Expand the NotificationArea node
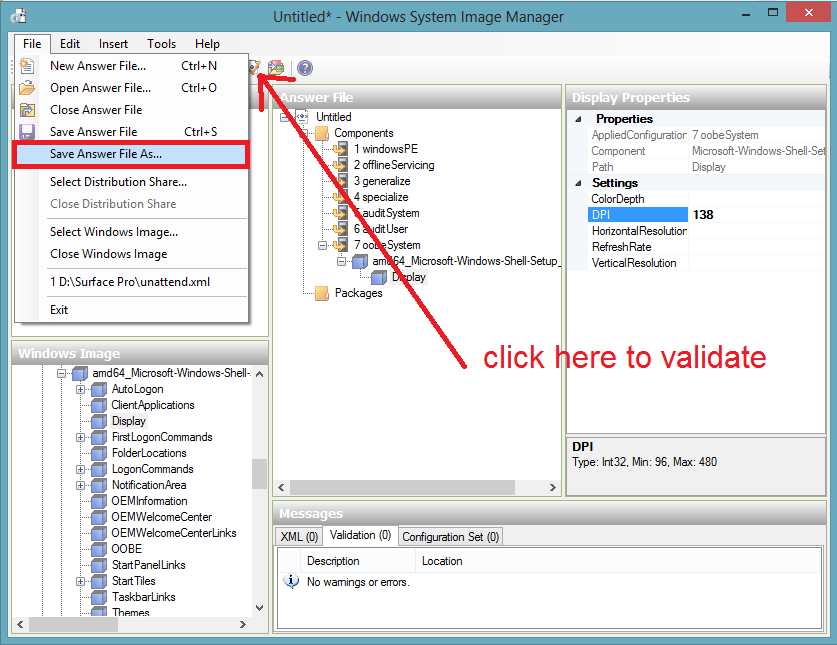Viewport: 837px width, 645px height. (x=80, y=485)
